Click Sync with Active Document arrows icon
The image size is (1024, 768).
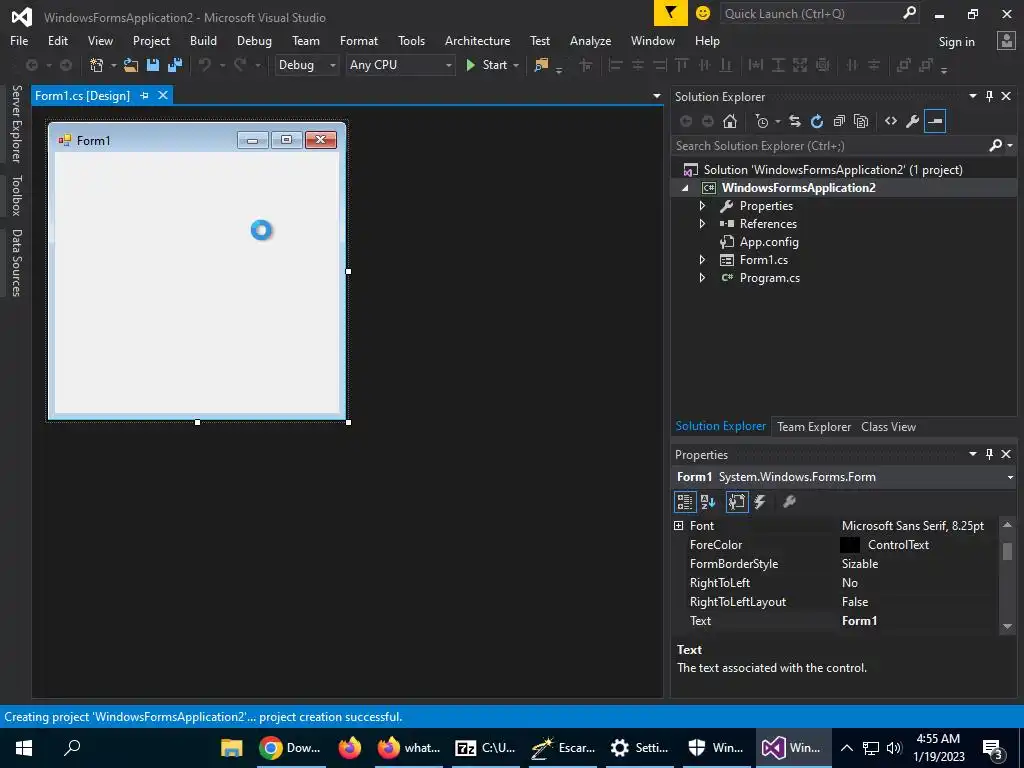(795, 121)
